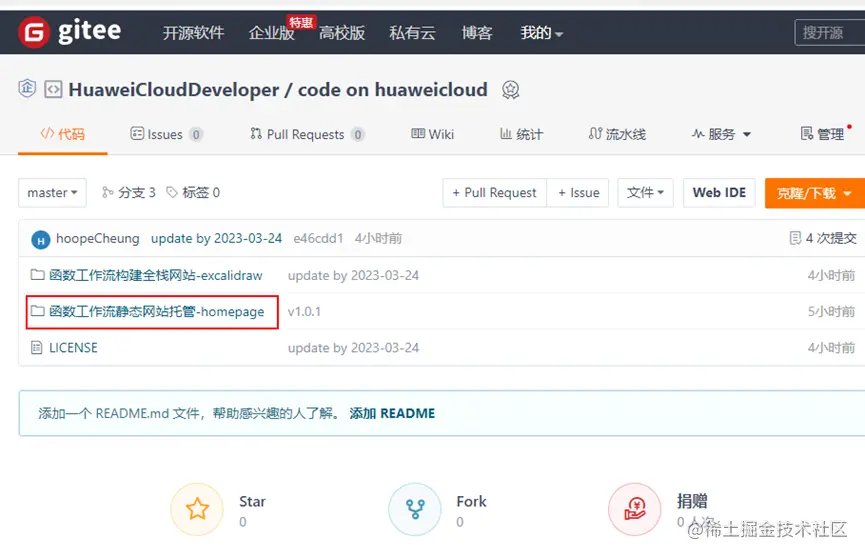Open the Wiki tab
The height and width of the screenshot is (557, 865).
click(x=432, y=134)
